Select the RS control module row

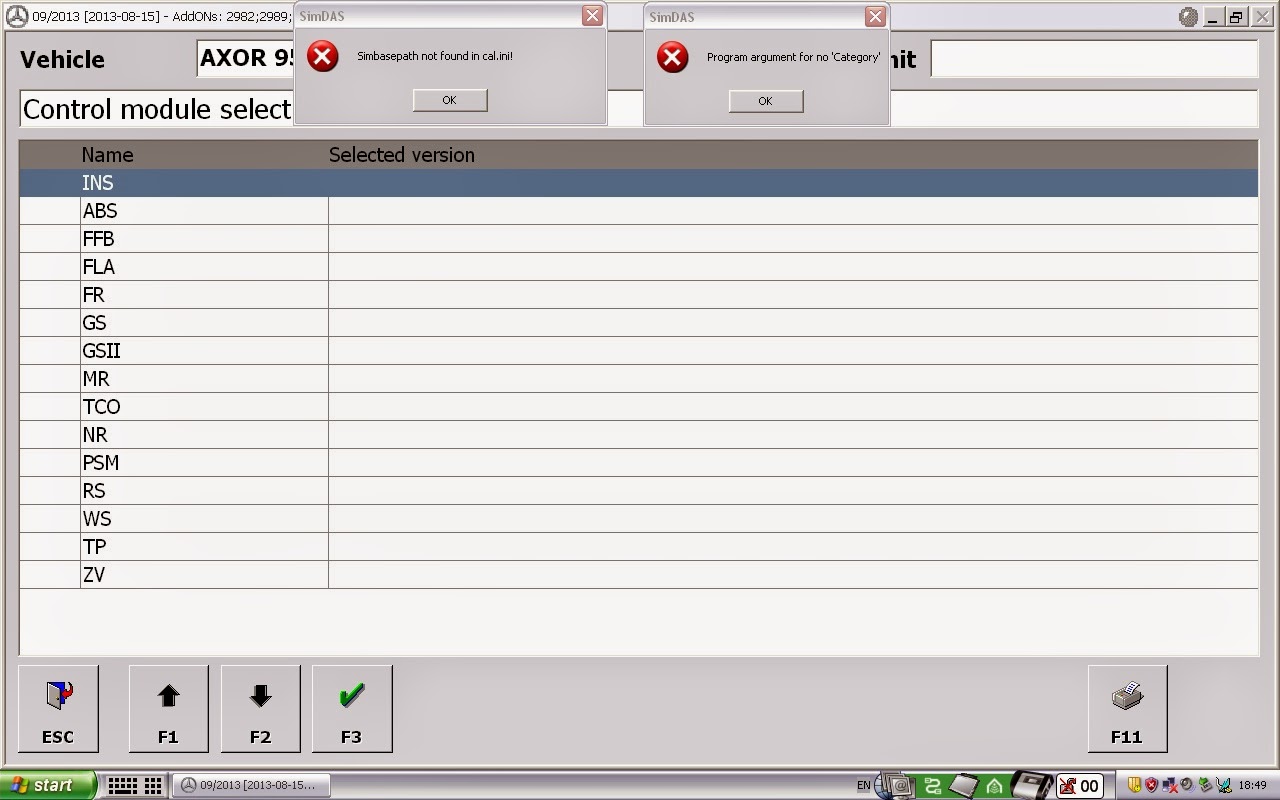click(638, 491)
